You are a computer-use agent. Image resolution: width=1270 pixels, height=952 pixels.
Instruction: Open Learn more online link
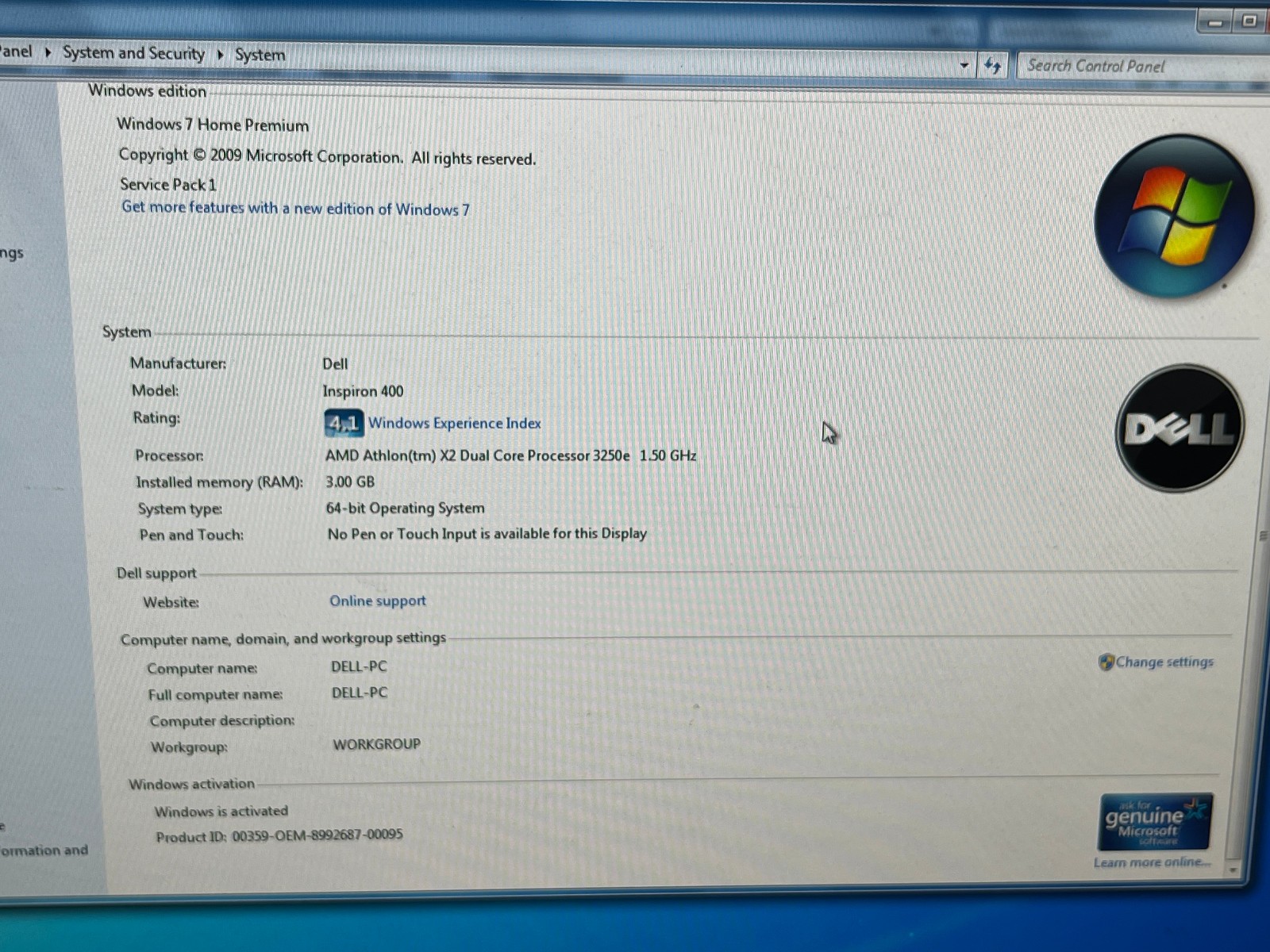pyautogui.click(x=1152, y=862)
